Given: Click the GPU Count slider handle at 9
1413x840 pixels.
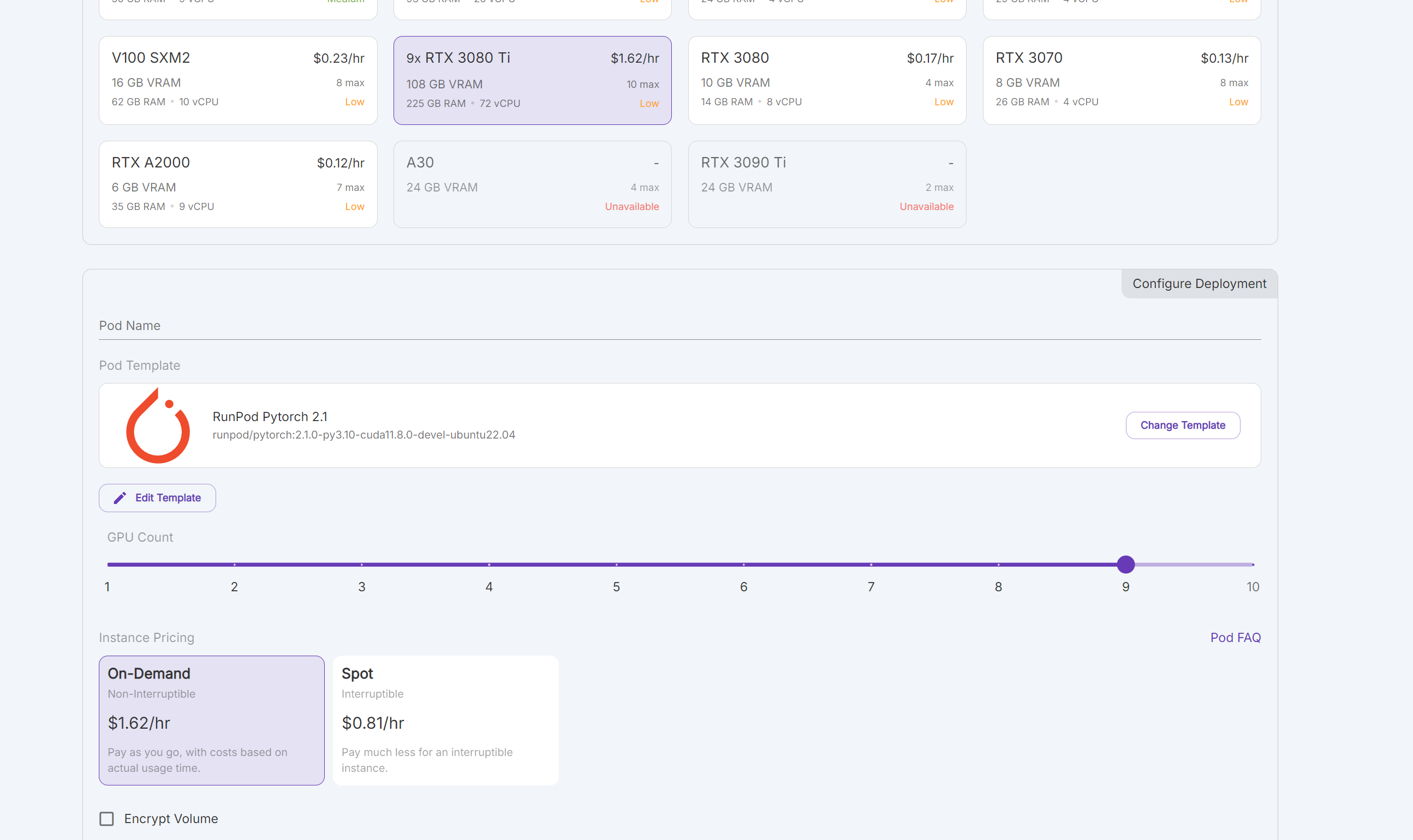Looking at the screenshot, I should (1125, 565).
